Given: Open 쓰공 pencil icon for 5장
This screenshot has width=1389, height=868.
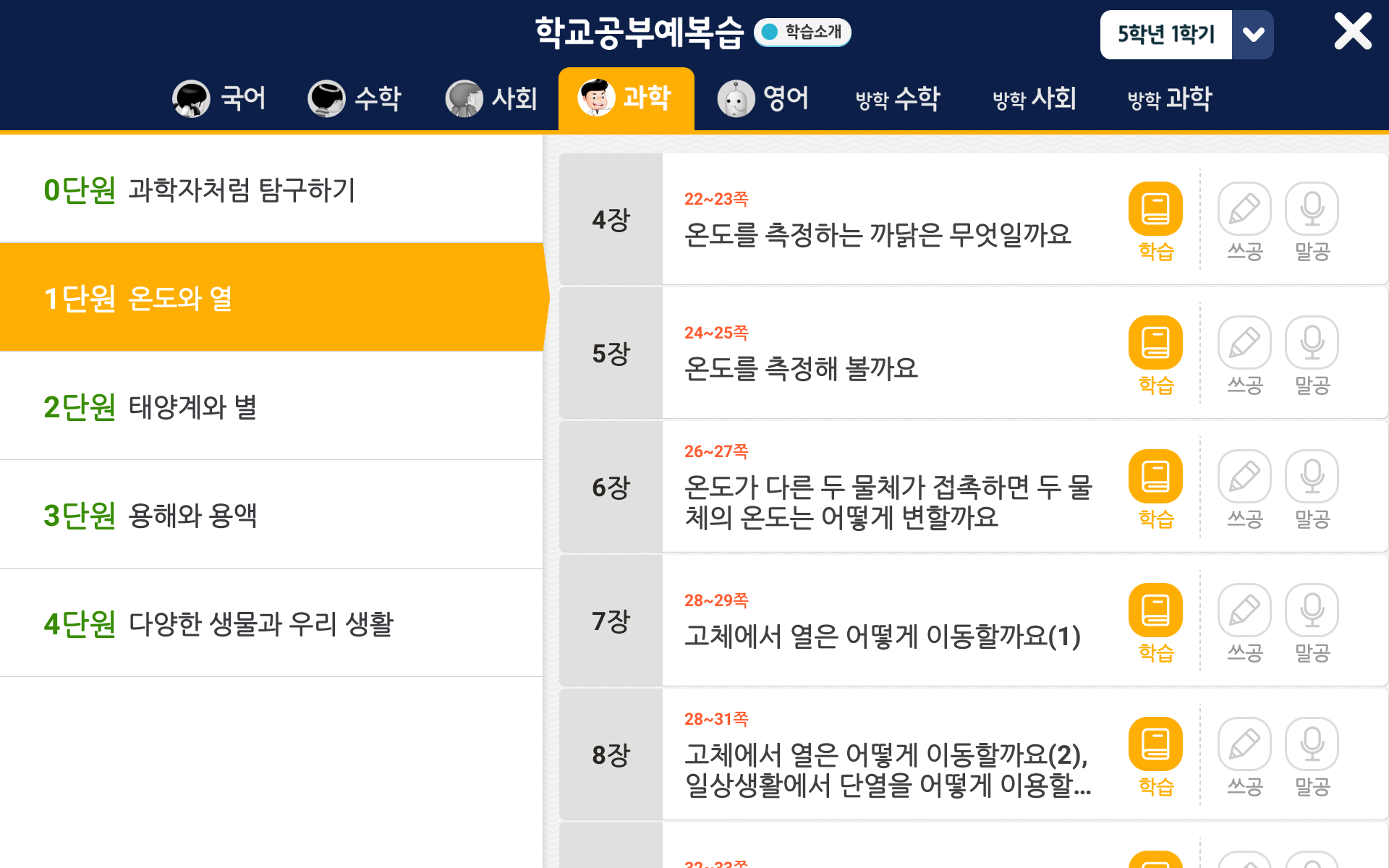Looking at the screenshot, I should pos(1244,342).
